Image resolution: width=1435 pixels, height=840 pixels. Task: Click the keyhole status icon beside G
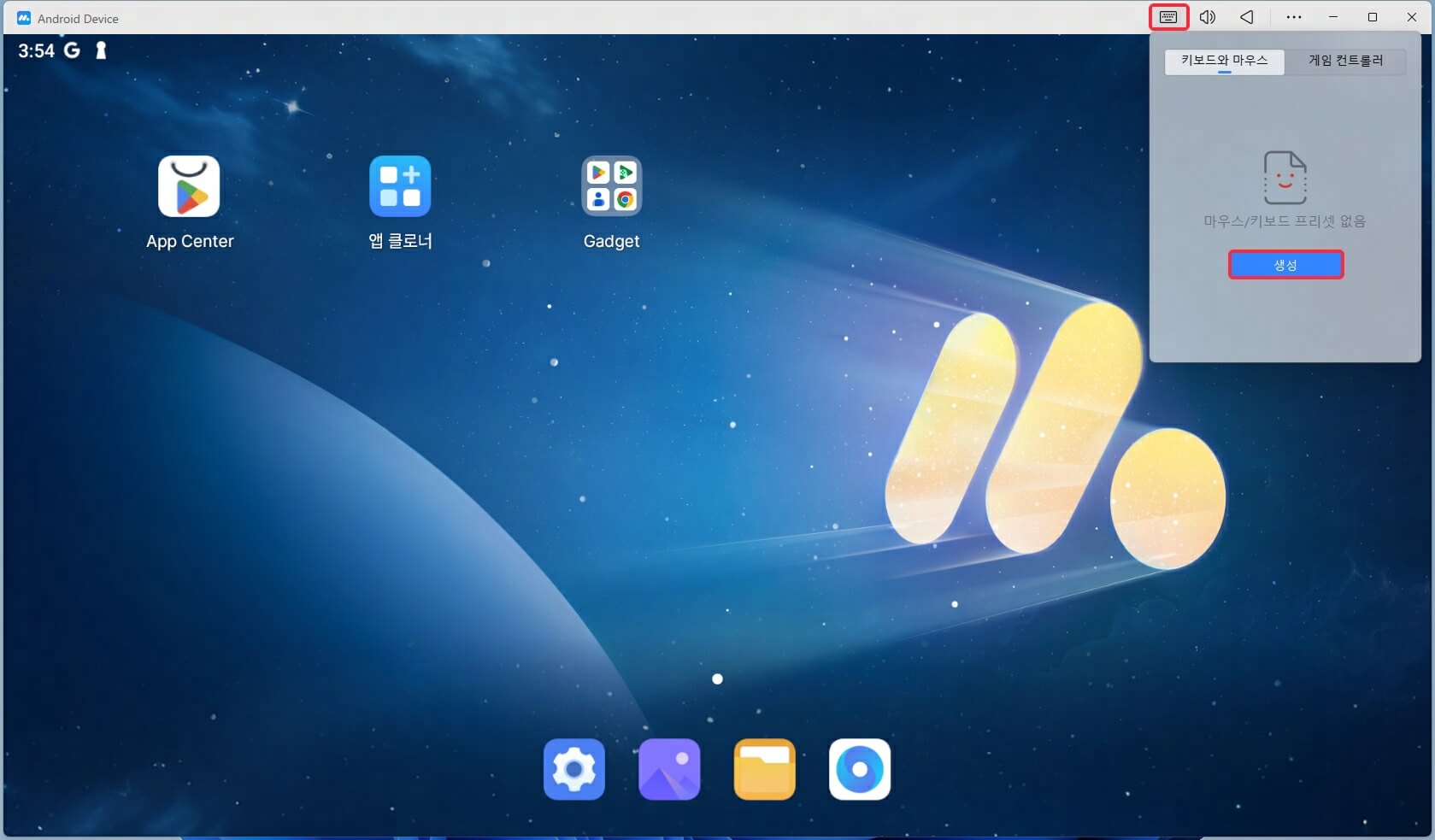click(101, 50)
